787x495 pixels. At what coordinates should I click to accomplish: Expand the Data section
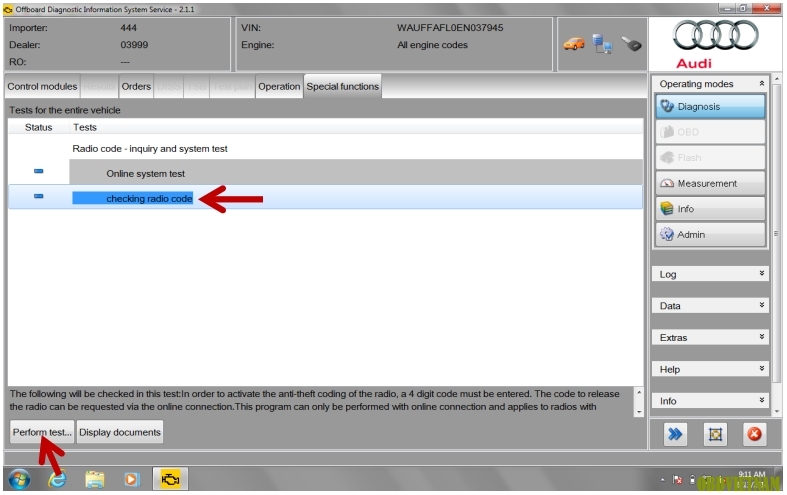710,306
